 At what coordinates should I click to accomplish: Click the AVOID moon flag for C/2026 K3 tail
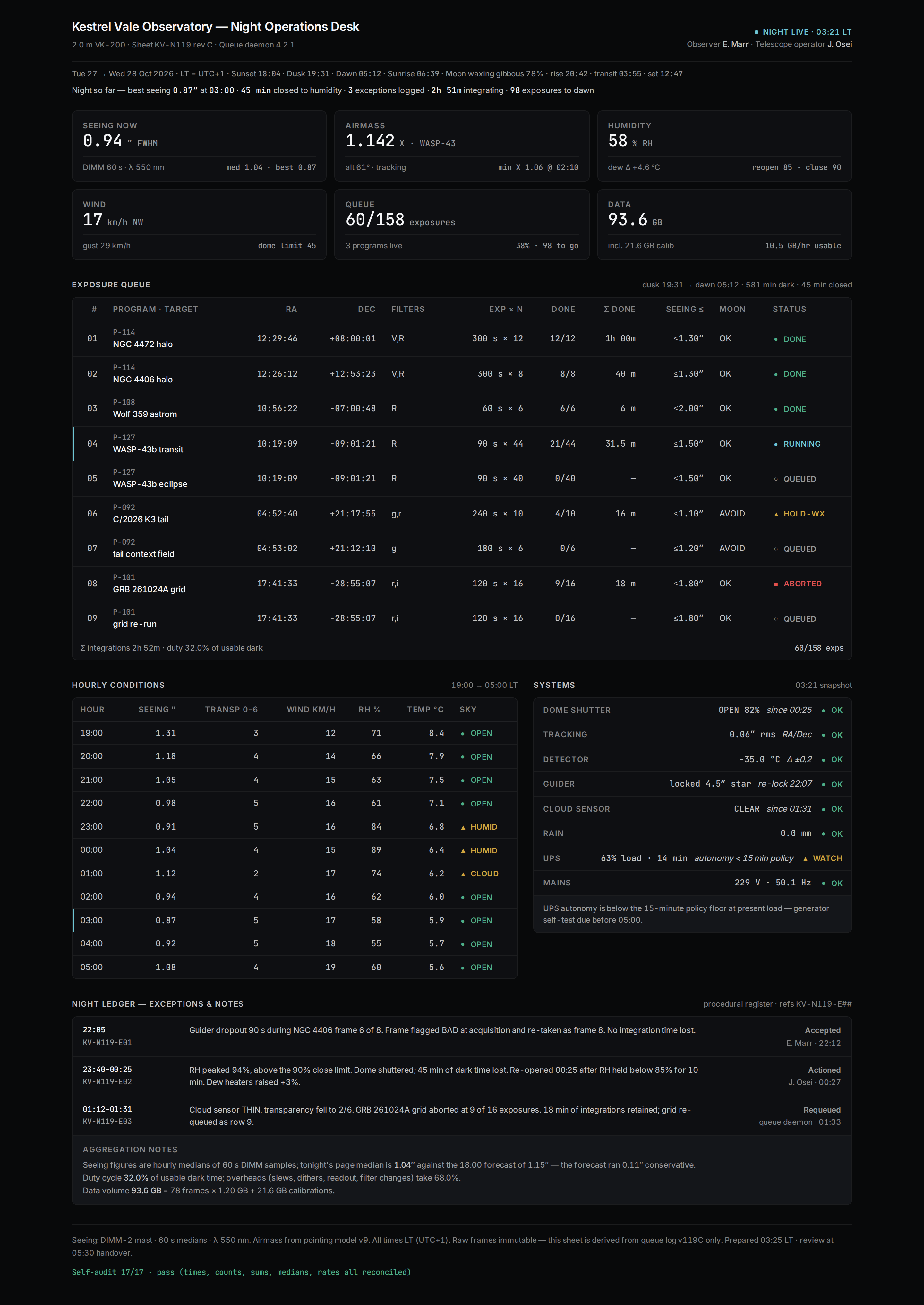pos(732,514)
